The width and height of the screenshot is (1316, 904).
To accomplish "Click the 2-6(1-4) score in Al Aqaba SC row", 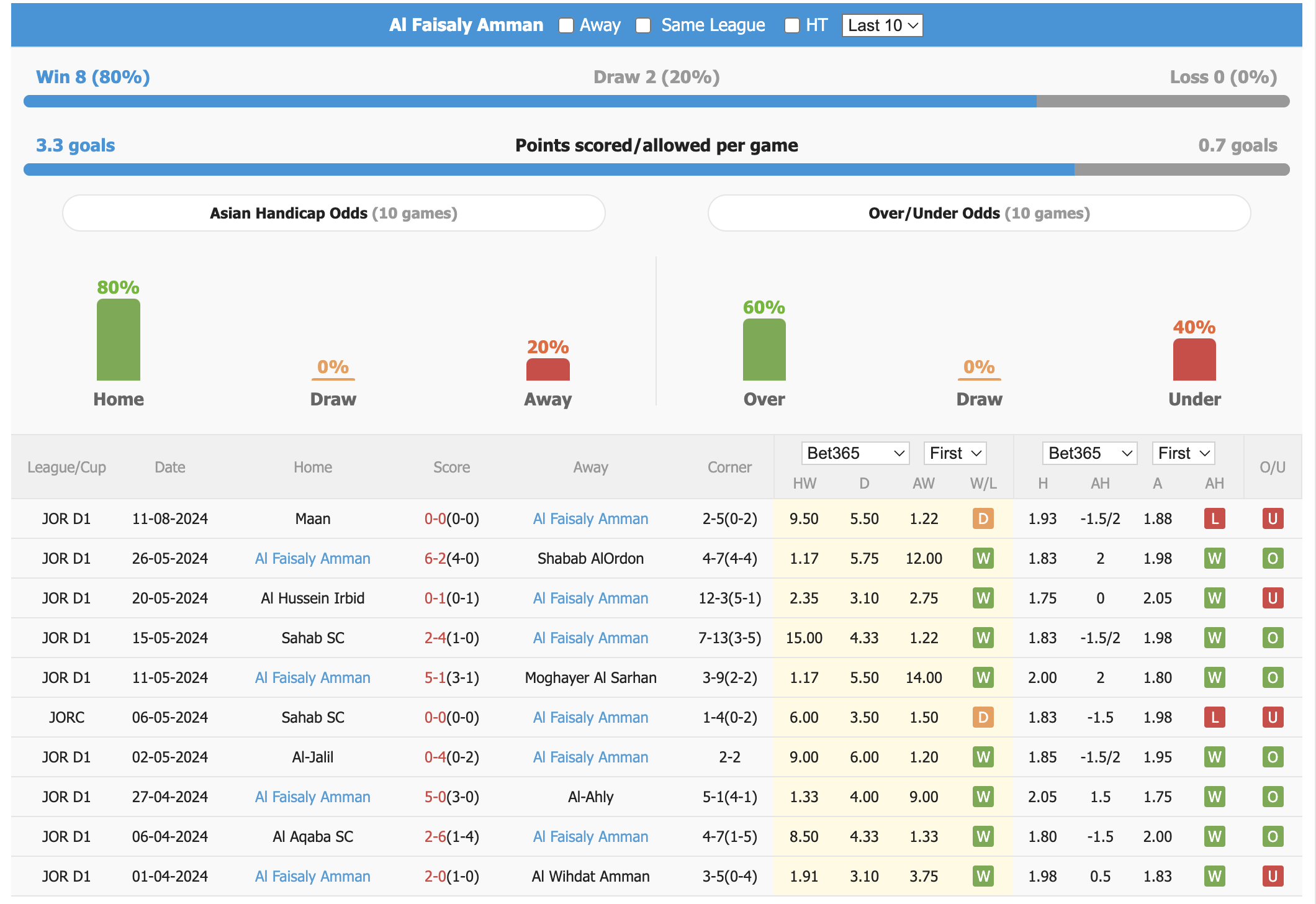I will coord(451,836).
